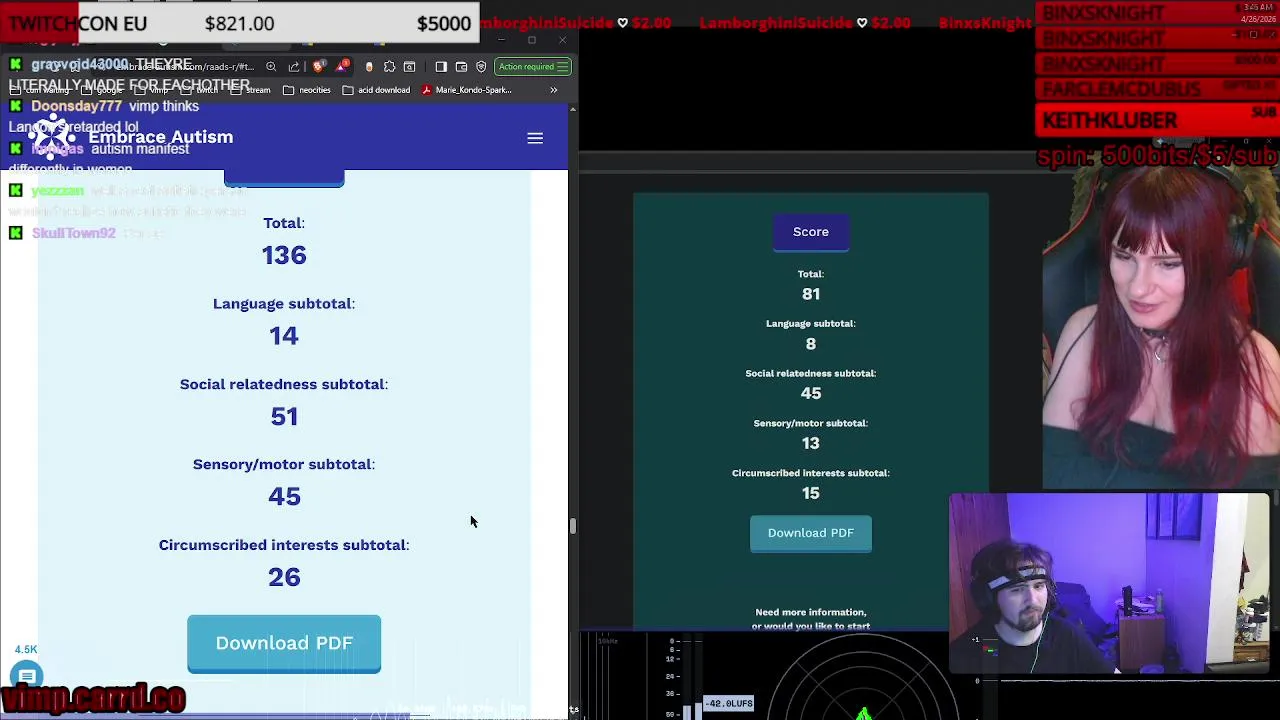Viewport: 1280px width, 720px height.
Task: Open the VPN shield icon in toolbar
Action: tap(481, 67)
